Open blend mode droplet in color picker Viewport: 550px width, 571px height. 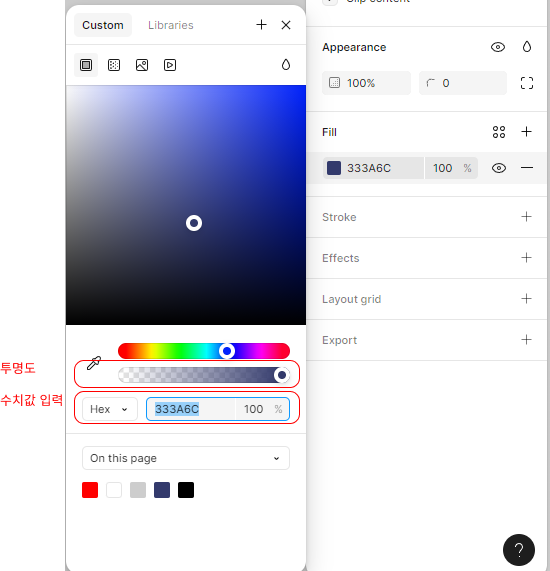point(286,64)
